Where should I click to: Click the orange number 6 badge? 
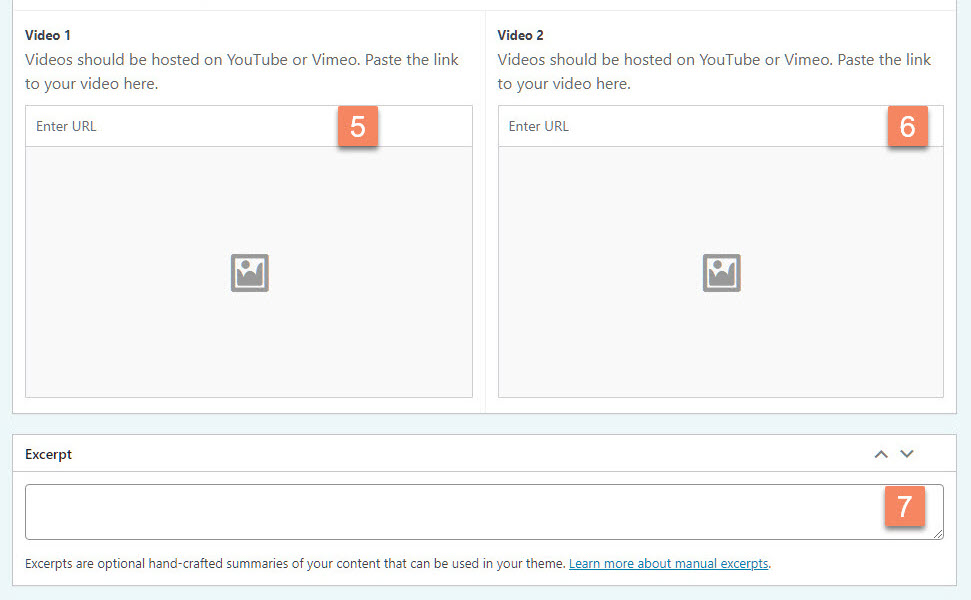tap(907, 127)
